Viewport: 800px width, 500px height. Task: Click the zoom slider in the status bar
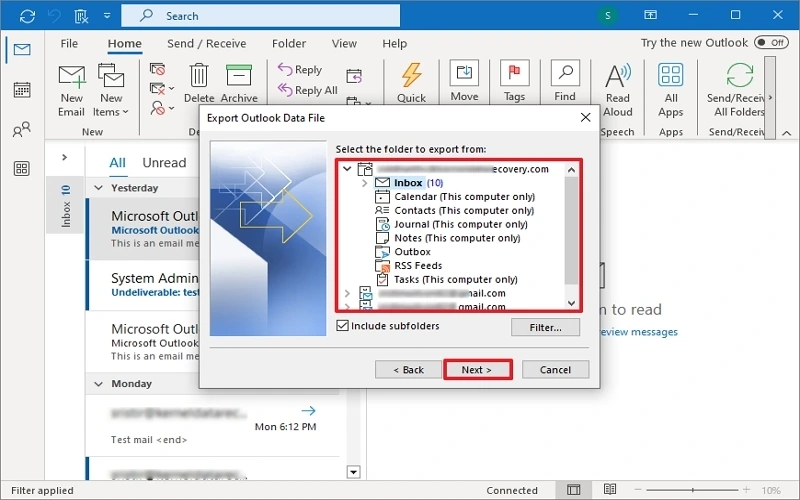[693, 490]
